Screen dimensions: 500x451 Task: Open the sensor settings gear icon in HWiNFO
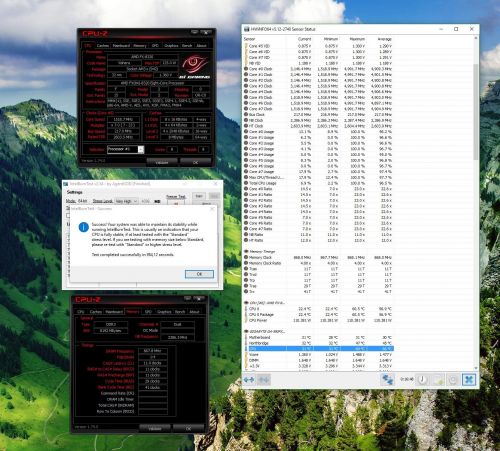pos(453,379)
